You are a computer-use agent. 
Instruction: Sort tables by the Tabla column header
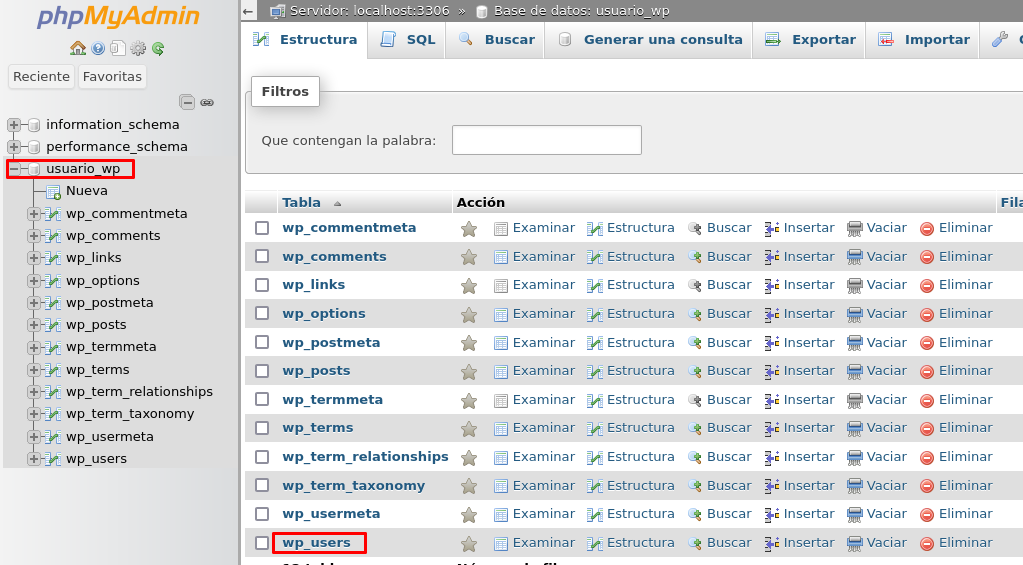click(301, 203)
